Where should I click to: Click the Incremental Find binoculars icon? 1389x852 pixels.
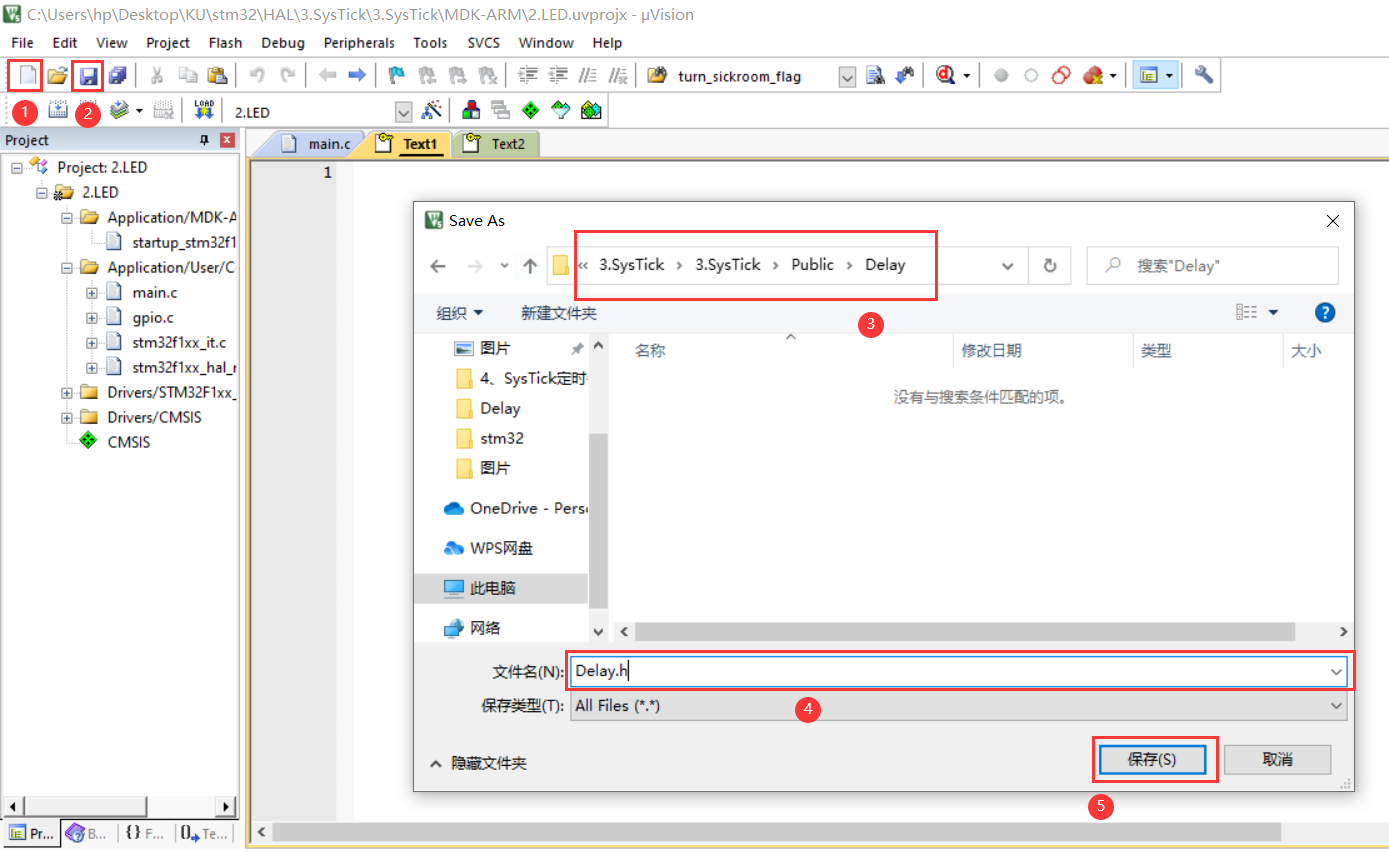(905, 75)
